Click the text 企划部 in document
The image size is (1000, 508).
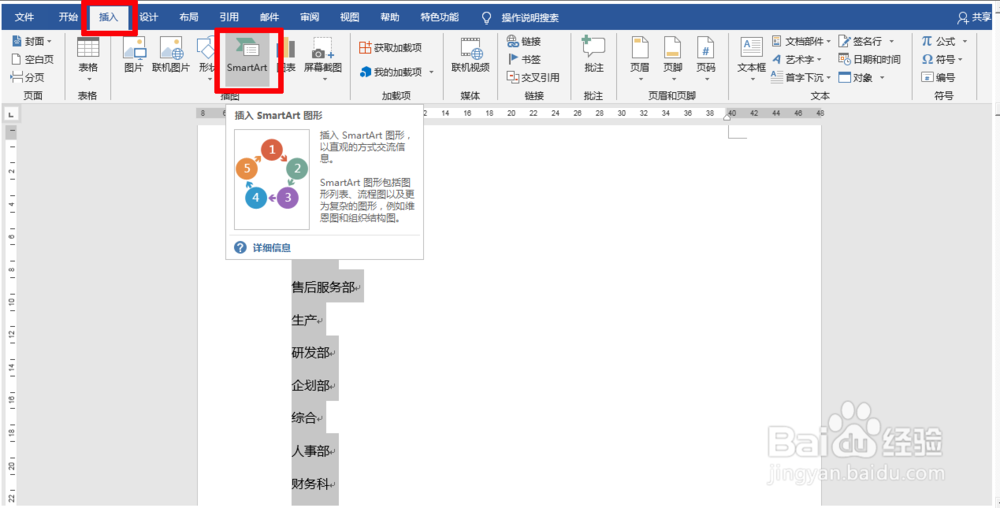tap(311, 386)
